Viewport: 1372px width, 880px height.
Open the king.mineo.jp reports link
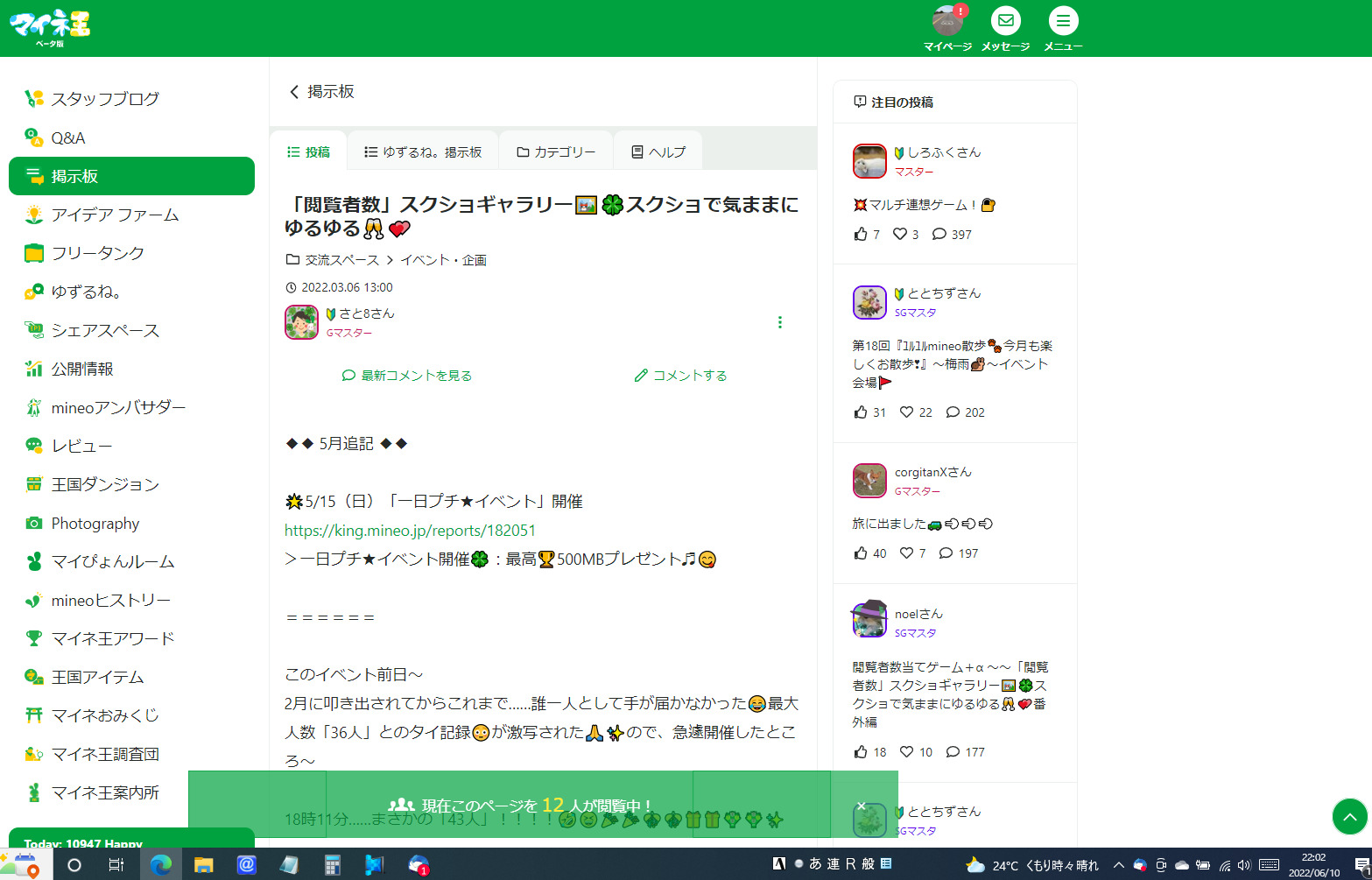click(410, 531)
